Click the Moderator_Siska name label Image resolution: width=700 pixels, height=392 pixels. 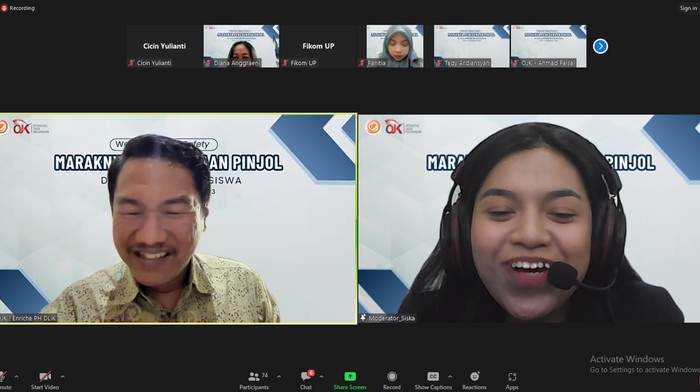tap(392, 318)
